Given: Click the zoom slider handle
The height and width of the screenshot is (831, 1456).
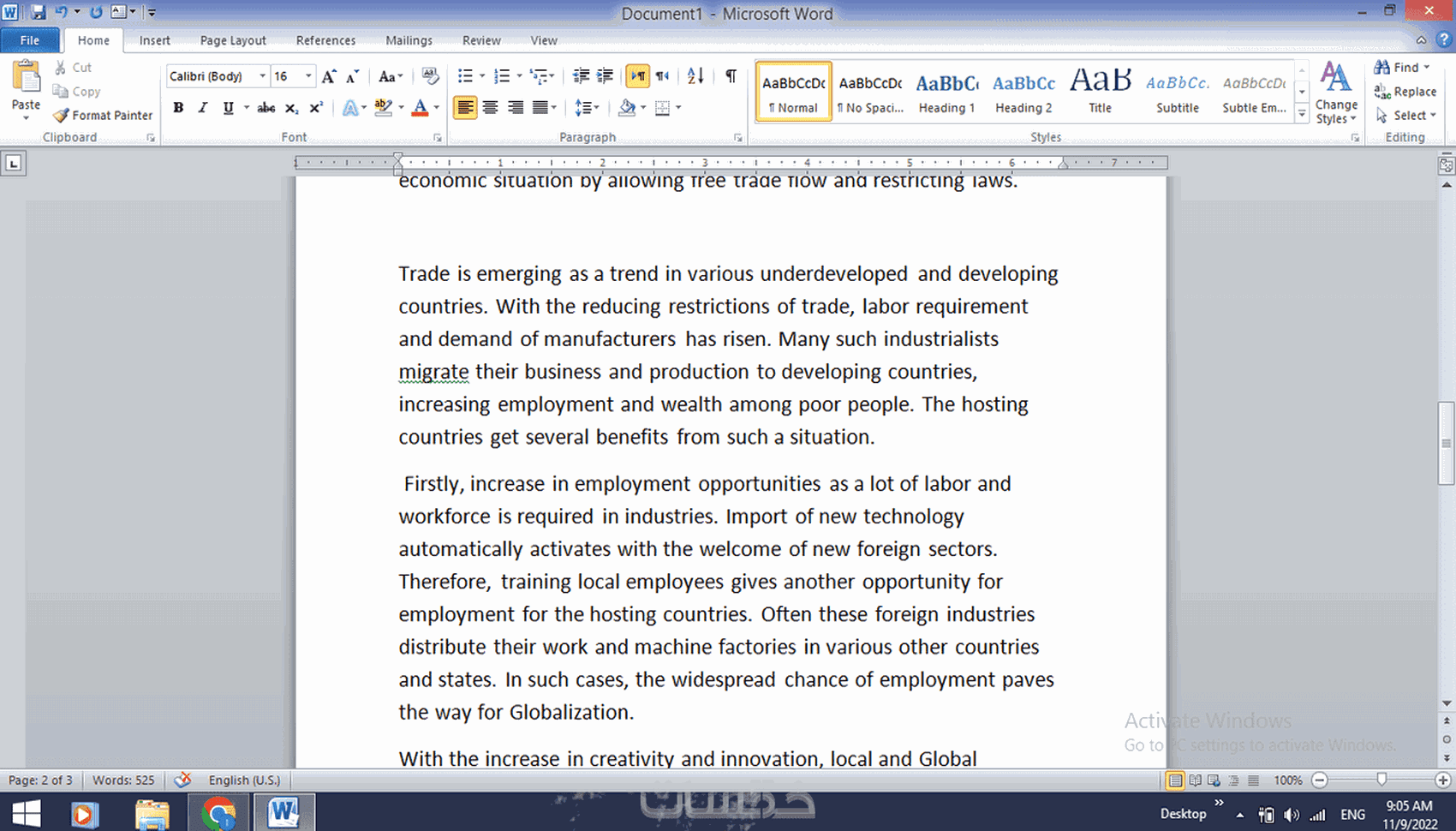Looking at the screenshot, I should click(x=1381, y=780).
